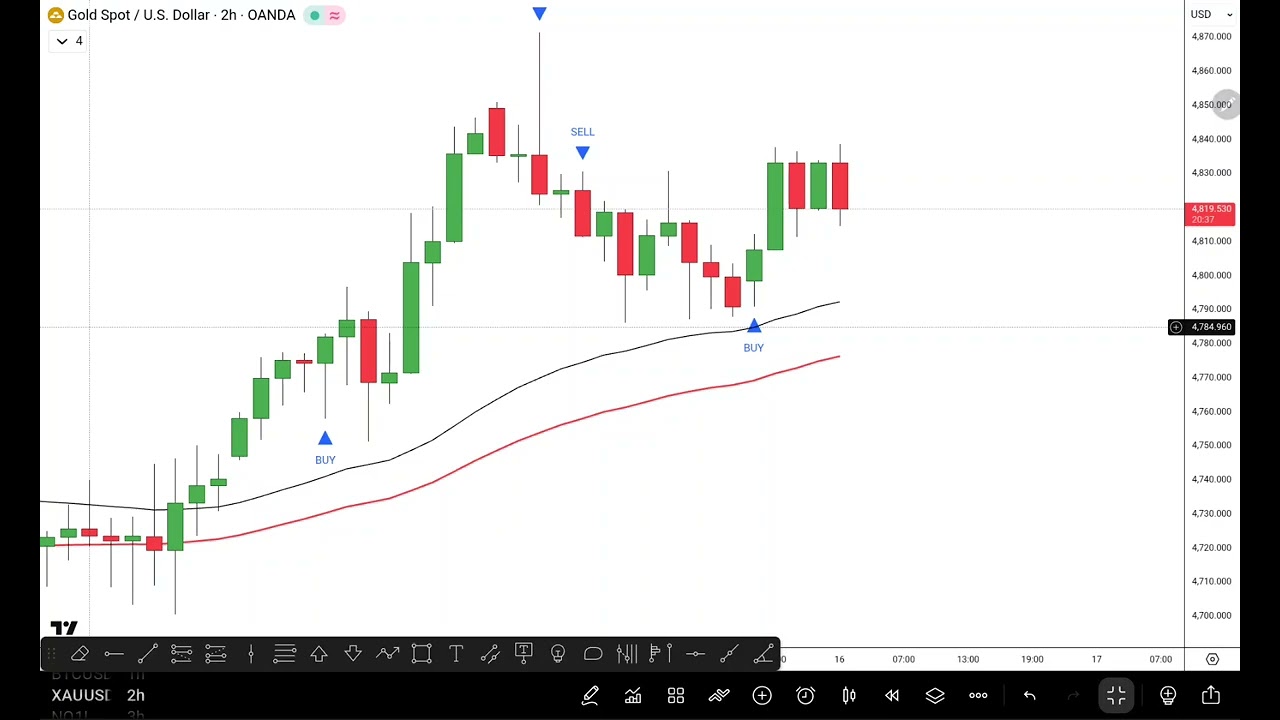Open chart settings gear on time axis
This screenshot has width=1280, height=720.
tap(1212, 659)
